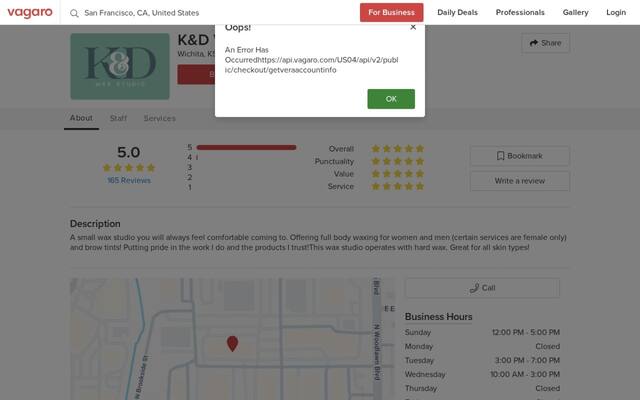Screen dimensions: 640x400
Task: Click the 5-star rating distribution bar
Action: 246,147
